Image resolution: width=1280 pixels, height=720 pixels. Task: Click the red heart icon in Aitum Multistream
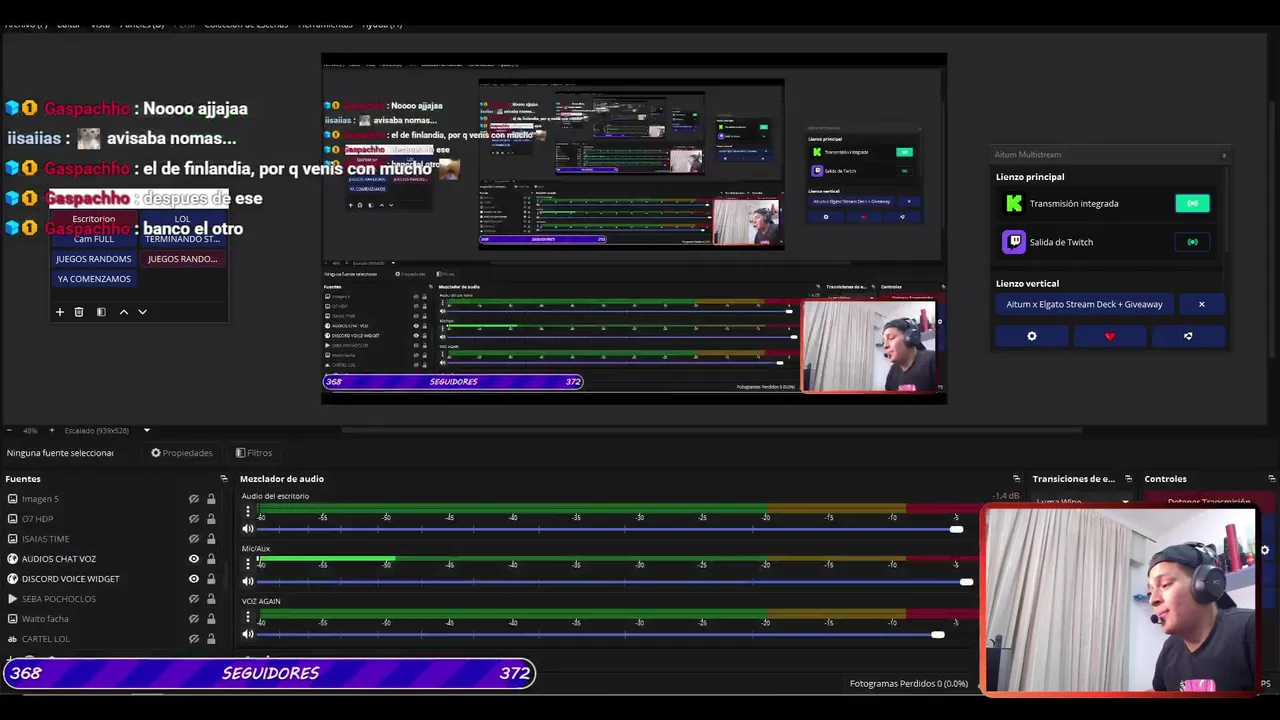pyautogui.click(x=1109, y=336)
